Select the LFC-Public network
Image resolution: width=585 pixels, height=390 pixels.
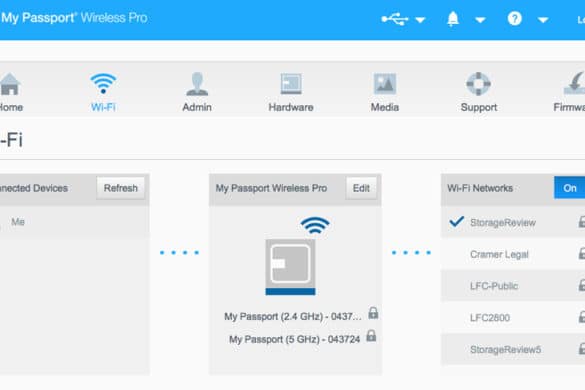pos(513,286)
